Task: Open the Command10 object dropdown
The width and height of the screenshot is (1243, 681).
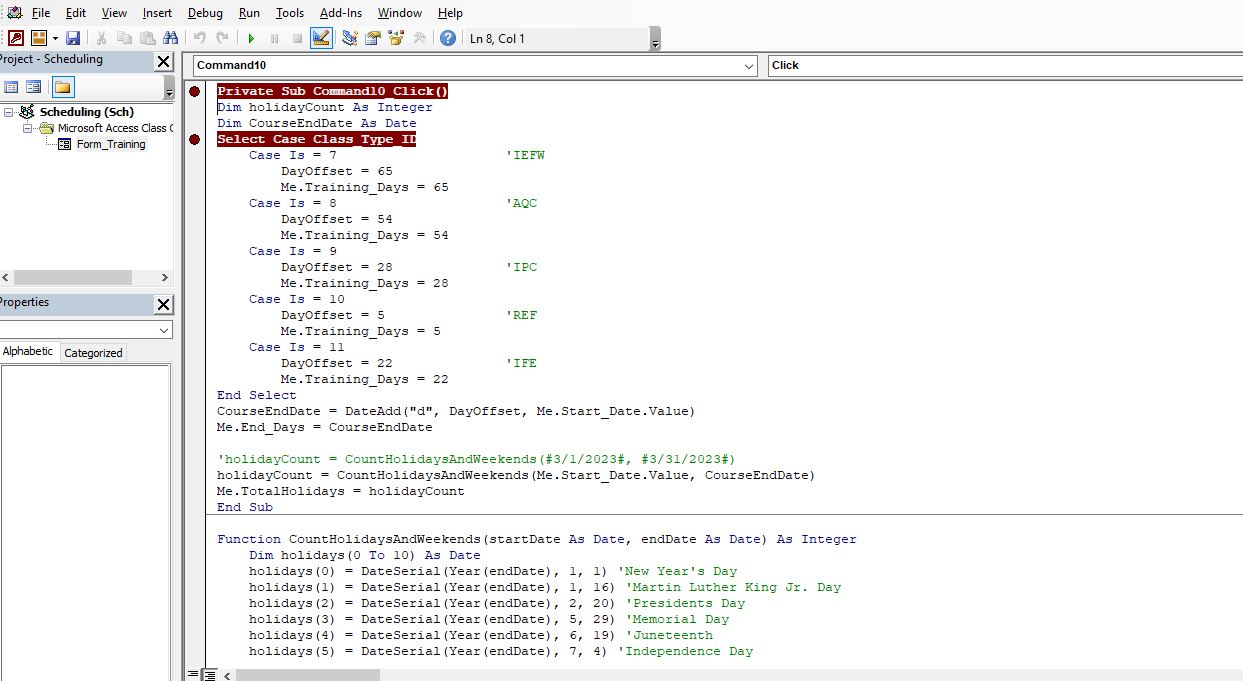Action: click(749, 66)
